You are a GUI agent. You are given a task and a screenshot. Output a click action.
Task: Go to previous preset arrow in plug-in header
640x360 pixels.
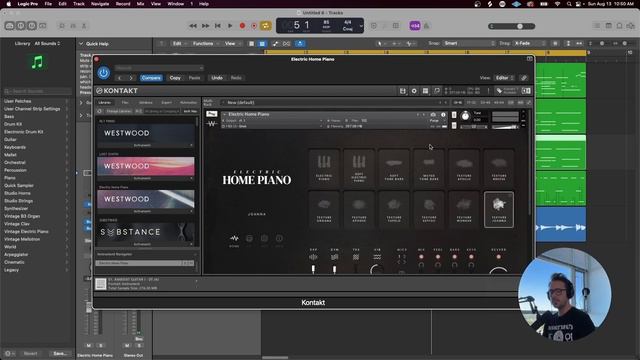click(120, 78)
